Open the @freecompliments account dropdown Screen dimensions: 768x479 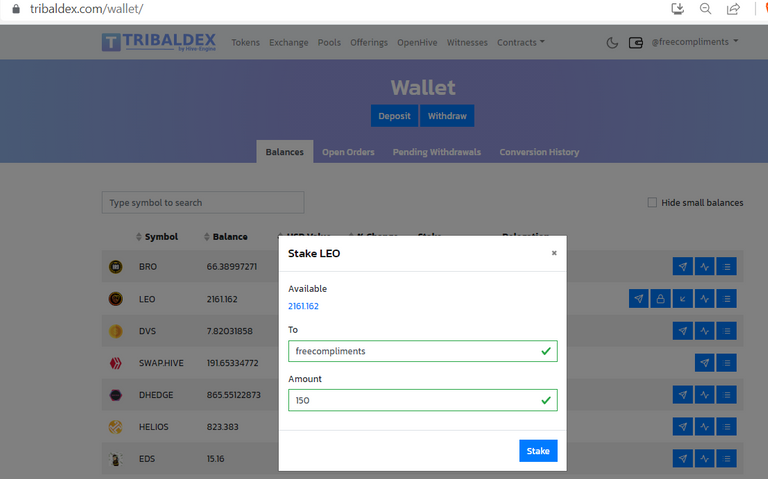[x=695, y=42]
